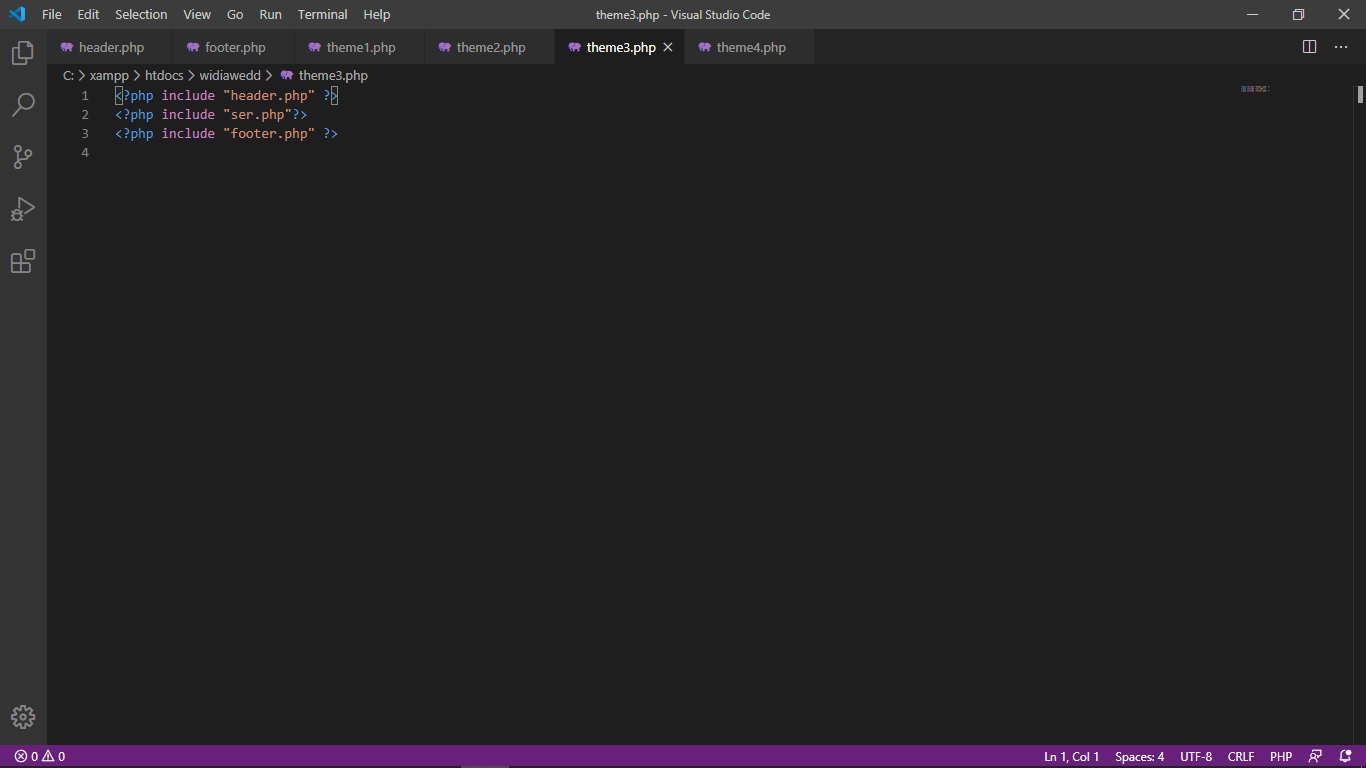1366x768 pixels.
Task: Open the Explorer view in activity bar
Action: coord(22,53)
